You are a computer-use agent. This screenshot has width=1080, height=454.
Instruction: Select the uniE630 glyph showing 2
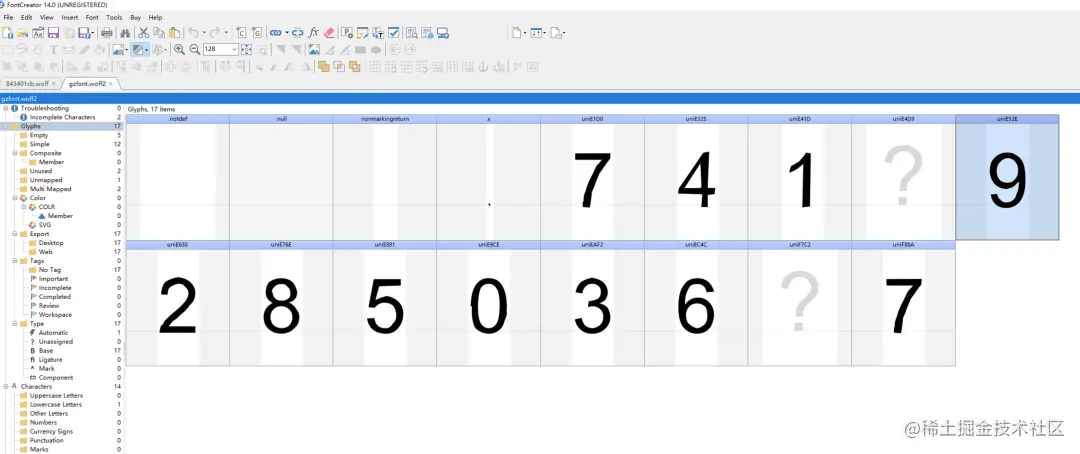tap(178, 303)
